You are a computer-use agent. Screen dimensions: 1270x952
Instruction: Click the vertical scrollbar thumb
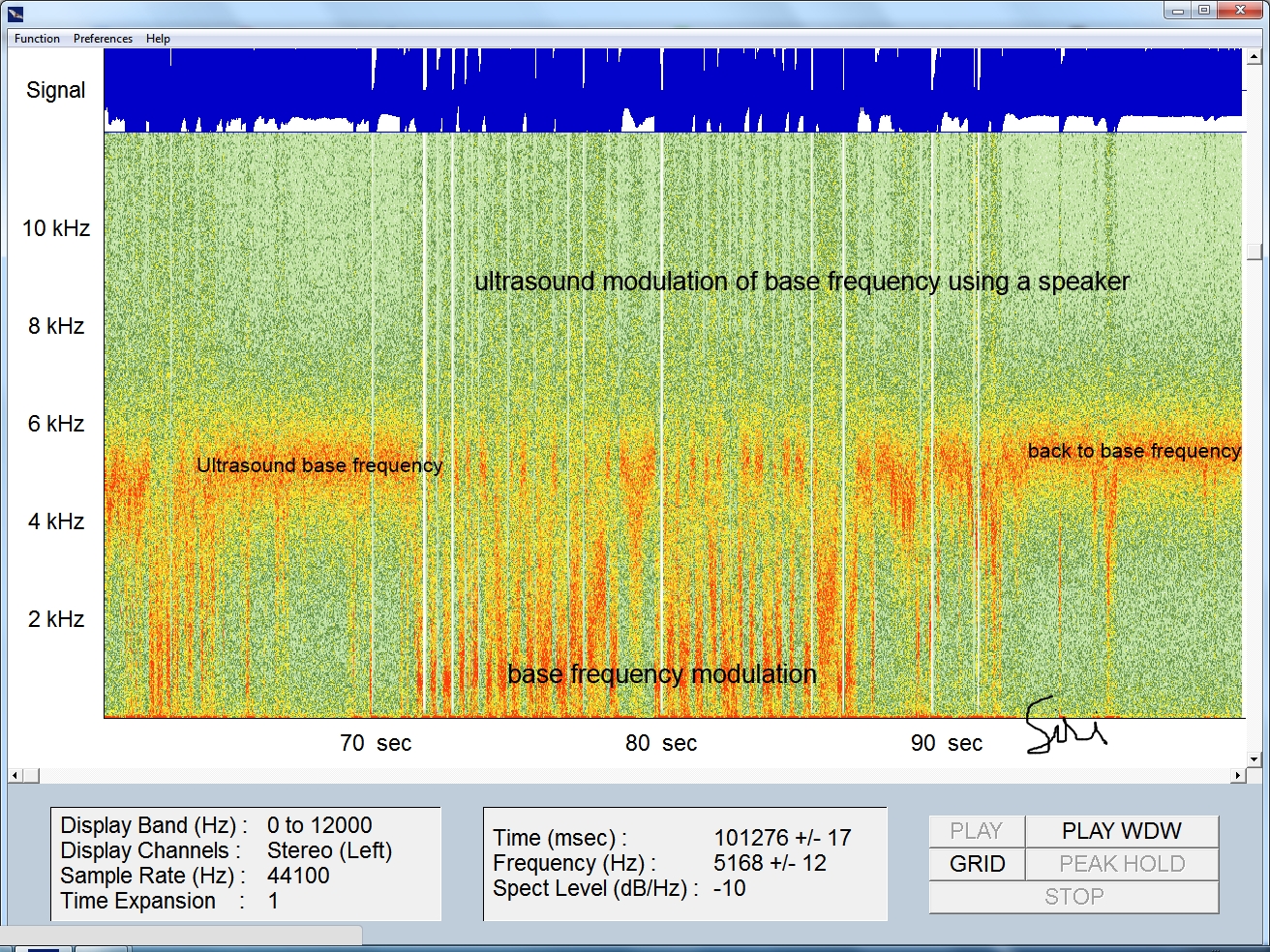pos(1254,252)
